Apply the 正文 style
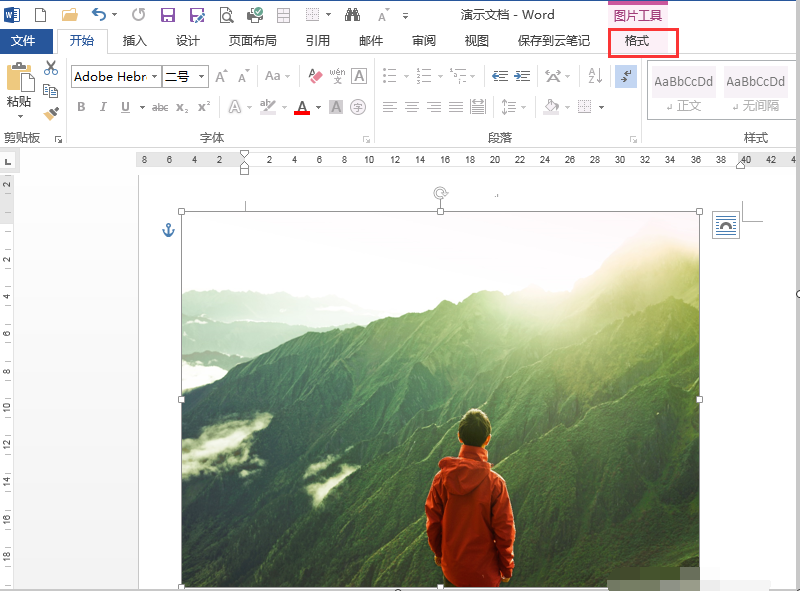The width and height of the screenshot is (800, 591). coord(684,90)
